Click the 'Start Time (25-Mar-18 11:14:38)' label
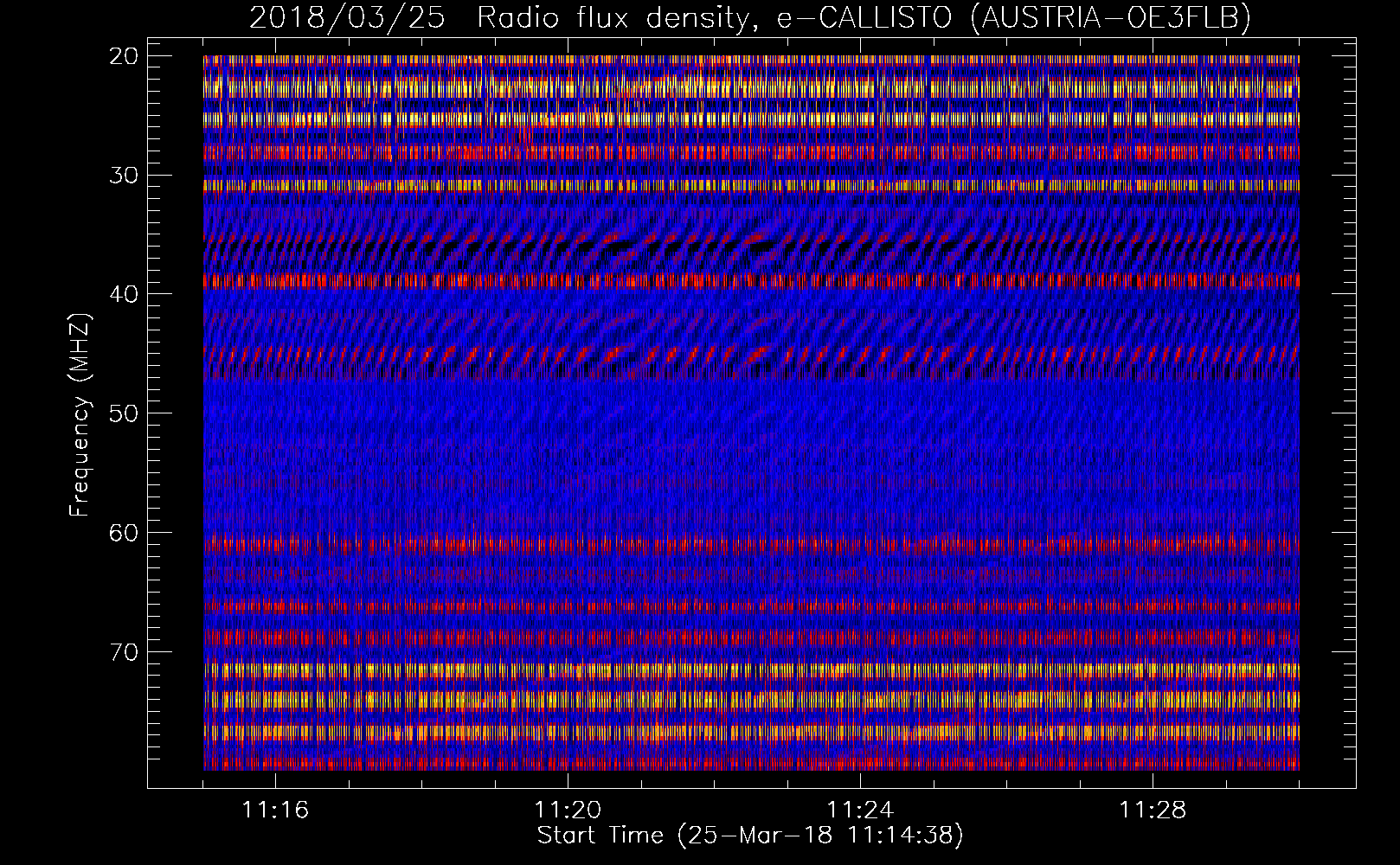1400x865 pixels. 750,836
